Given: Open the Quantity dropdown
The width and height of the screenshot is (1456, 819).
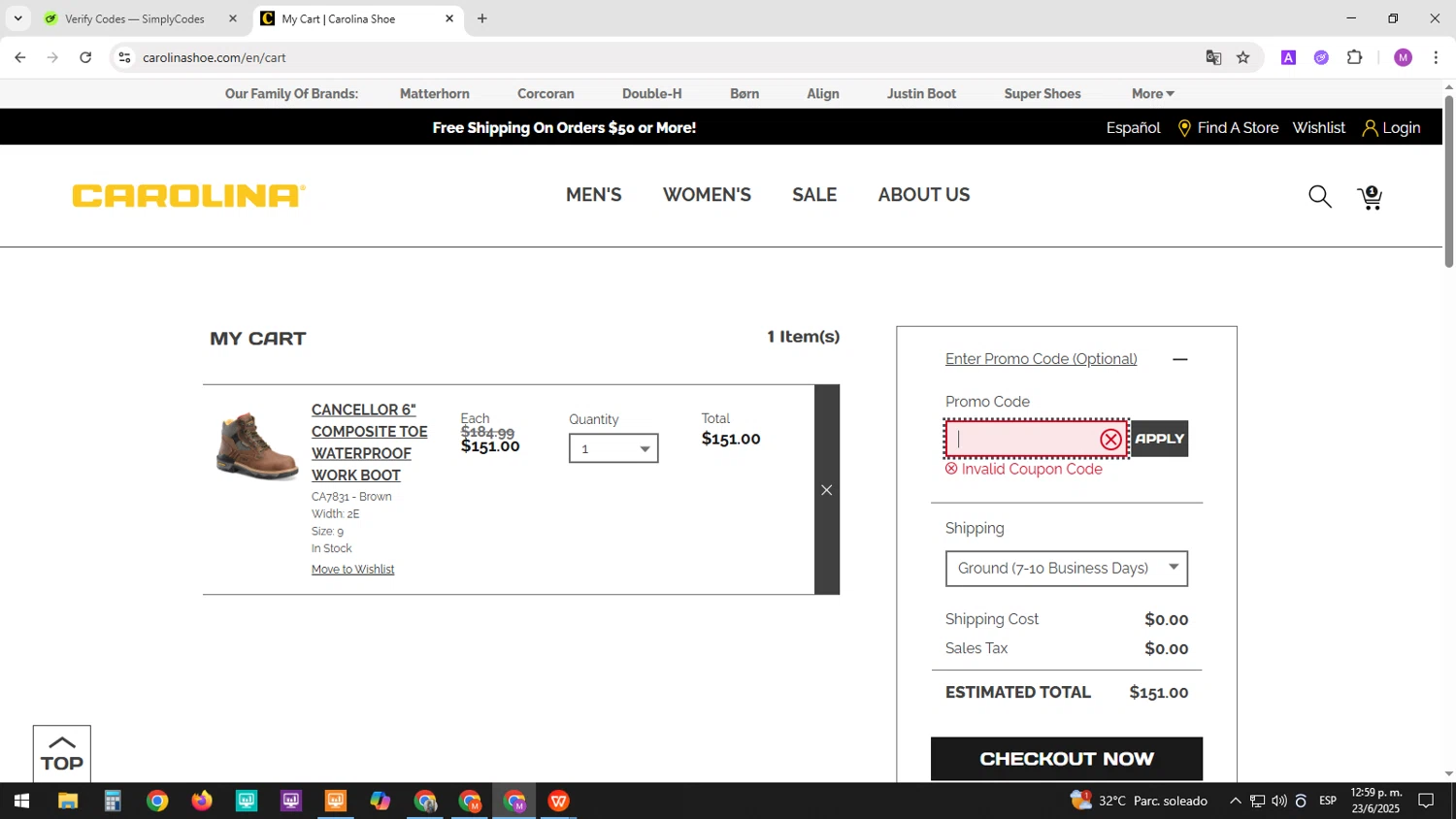Looking at the screenshot, I should coord(613,448).
